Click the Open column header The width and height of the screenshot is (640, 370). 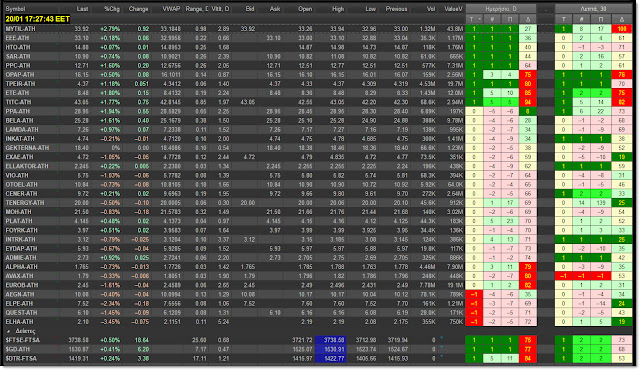305,9
